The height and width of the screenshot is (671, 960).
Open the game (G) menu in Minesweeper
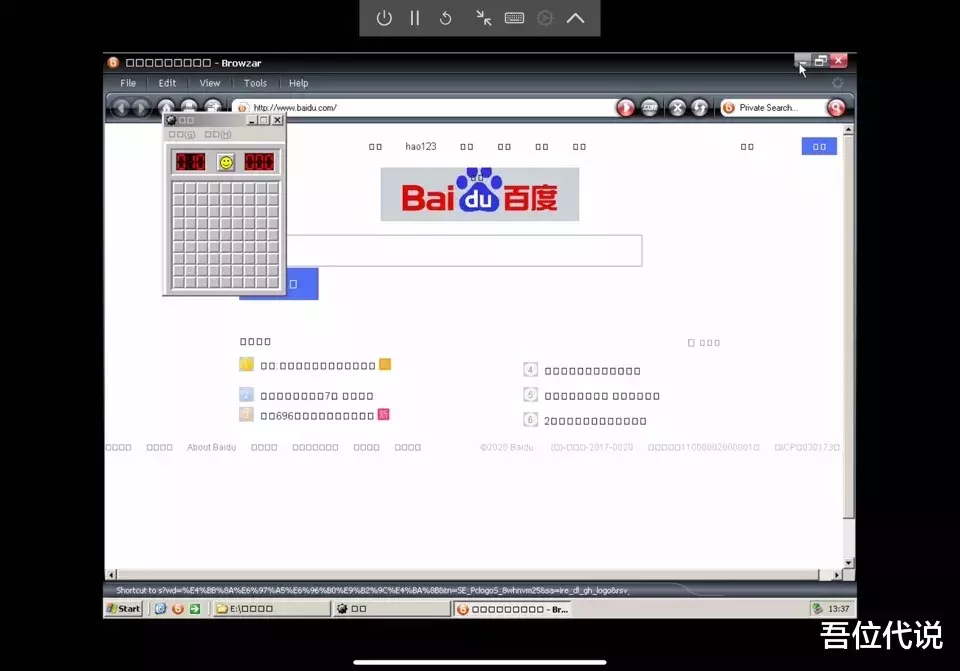pos(181,133)
